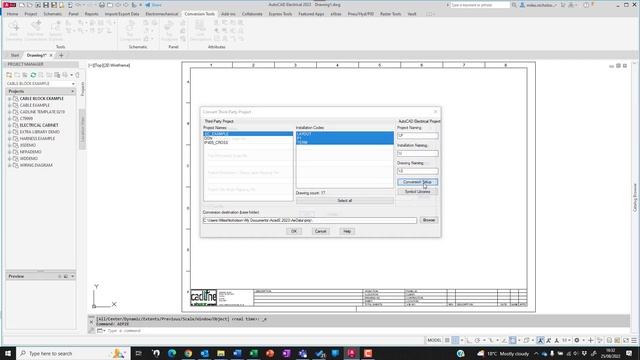Click the Plot printer icon in quick access
This screenshot has height=360, width=640.
(102, 5)
